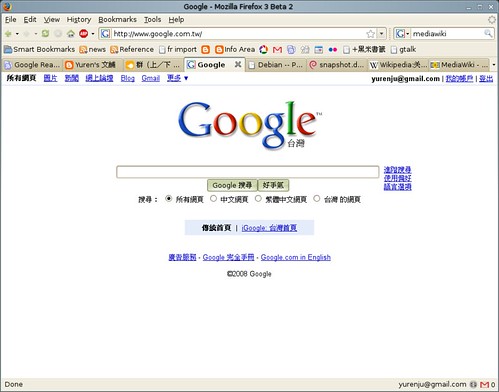499x392 pixels.
Task: Open the Adblock Plus dropdown arrow
Action: (x=93, y=34)
